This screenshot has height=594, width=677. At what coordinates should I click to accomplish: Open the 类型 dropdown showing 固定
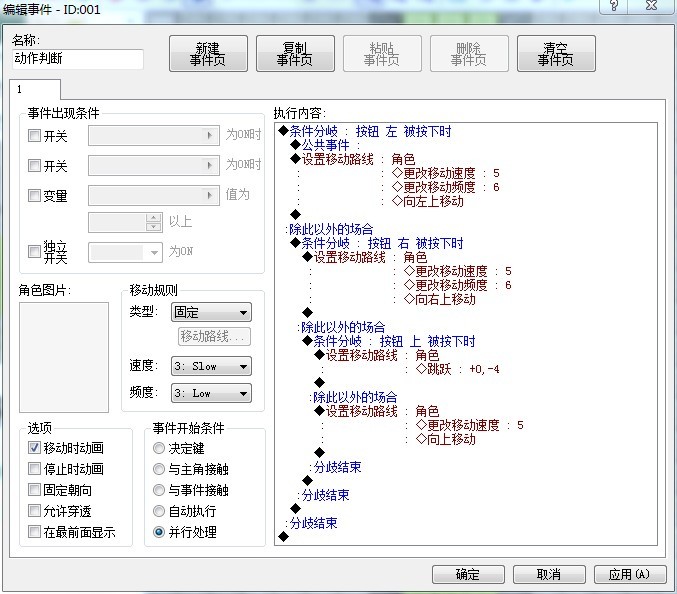pos(211,312)
